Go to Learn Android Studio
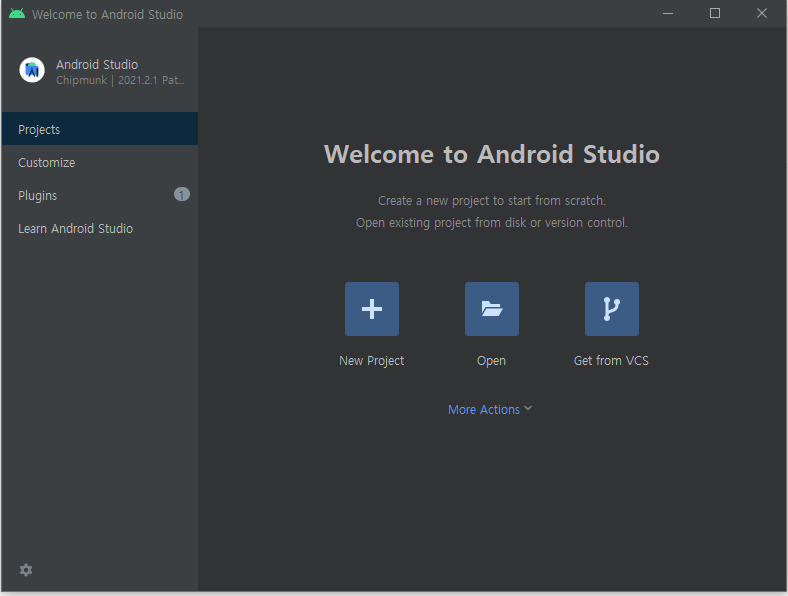This screenshot has height=596, width=788. pos(100,228)
